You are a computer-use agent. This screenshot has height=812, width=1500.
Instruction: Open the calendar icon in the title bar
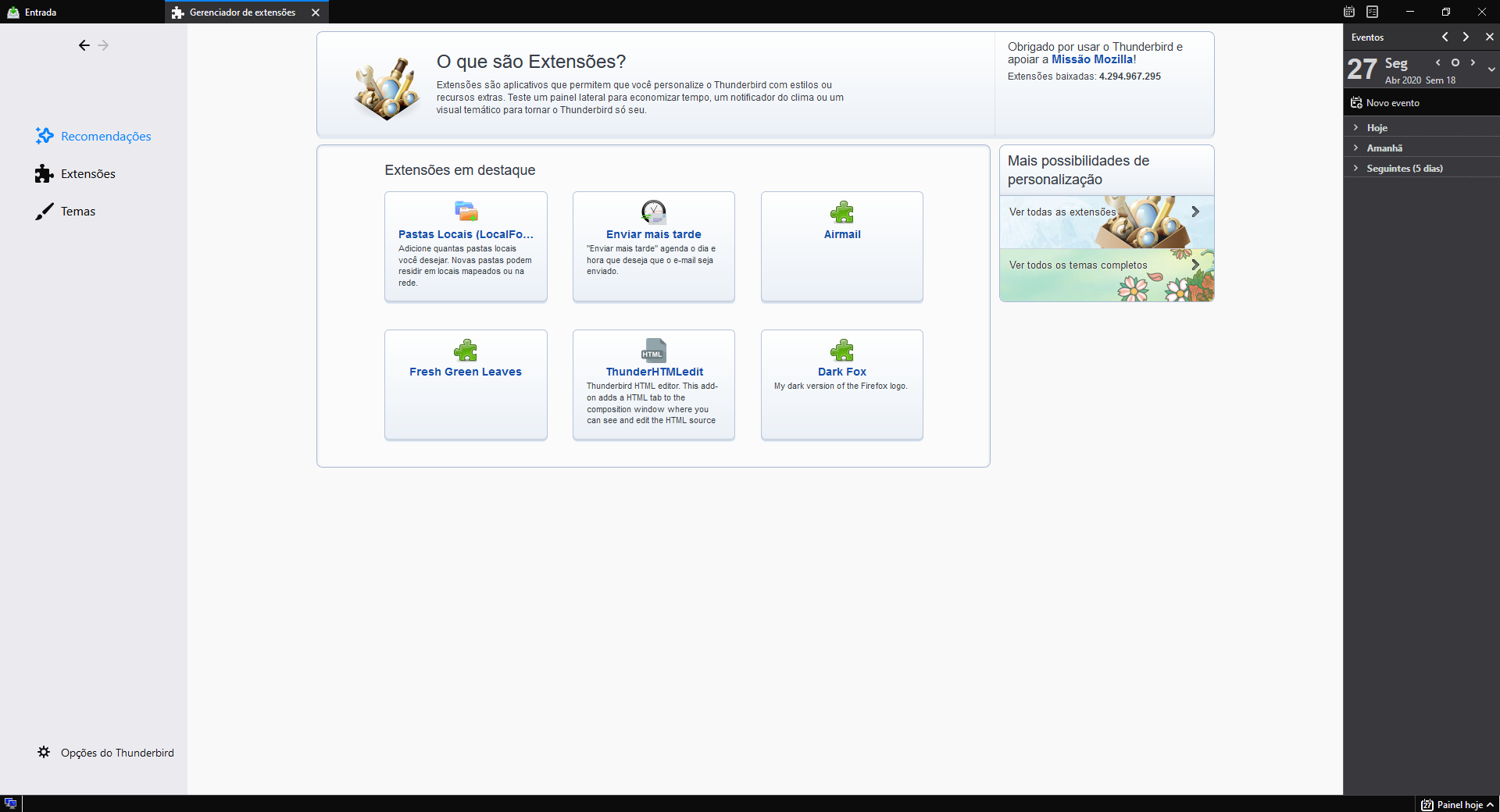1349,12
